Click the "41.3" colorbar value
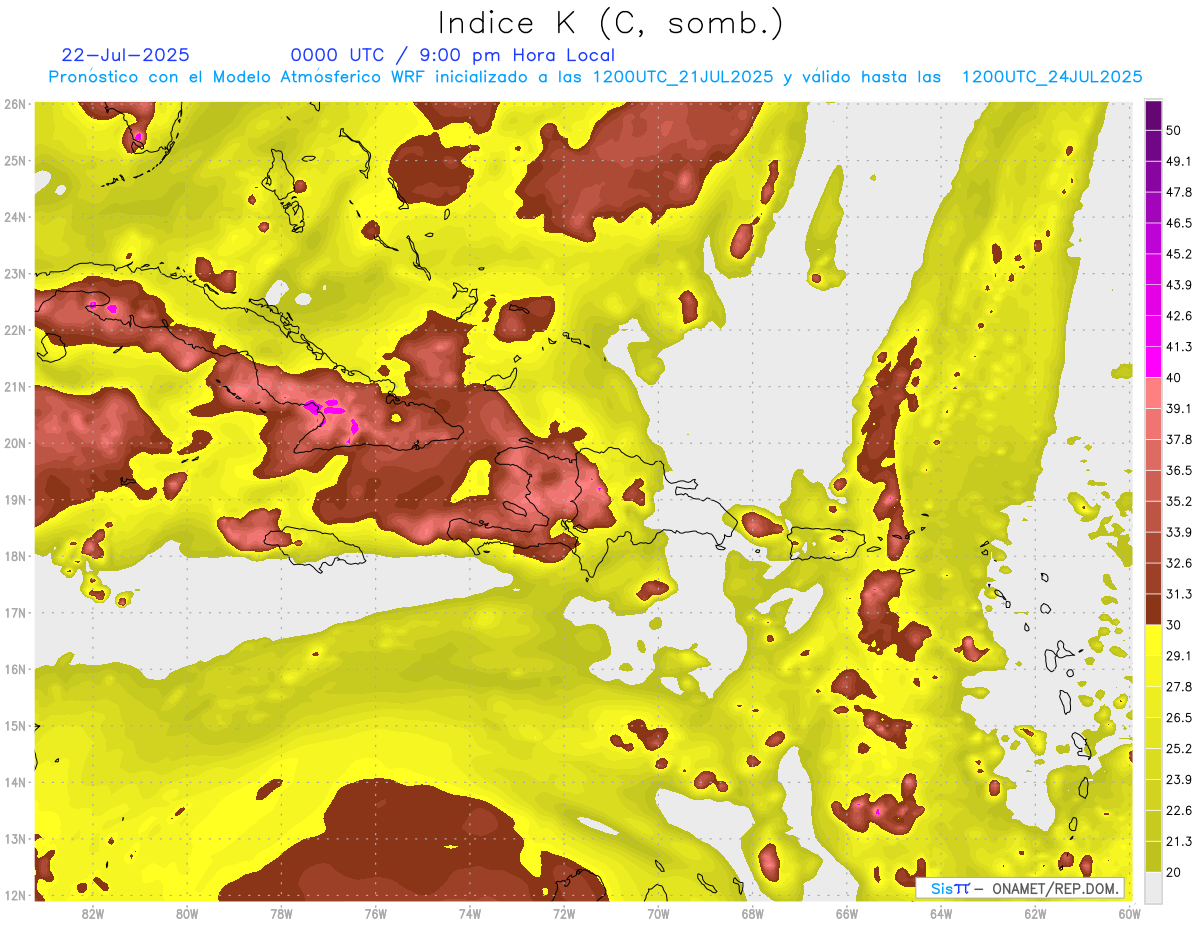1200x927 pixels. tap(1179, 348)
